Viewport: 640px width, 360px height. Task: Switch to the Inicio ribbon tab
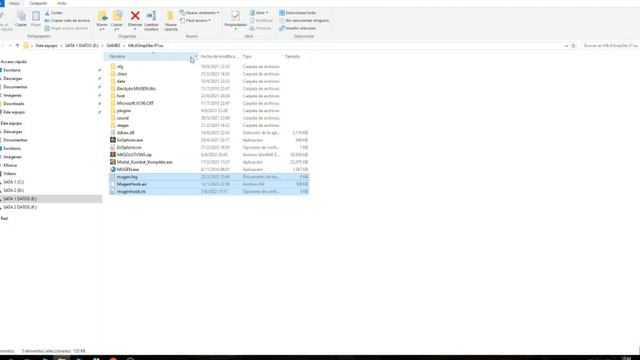(x=14, y=3)
